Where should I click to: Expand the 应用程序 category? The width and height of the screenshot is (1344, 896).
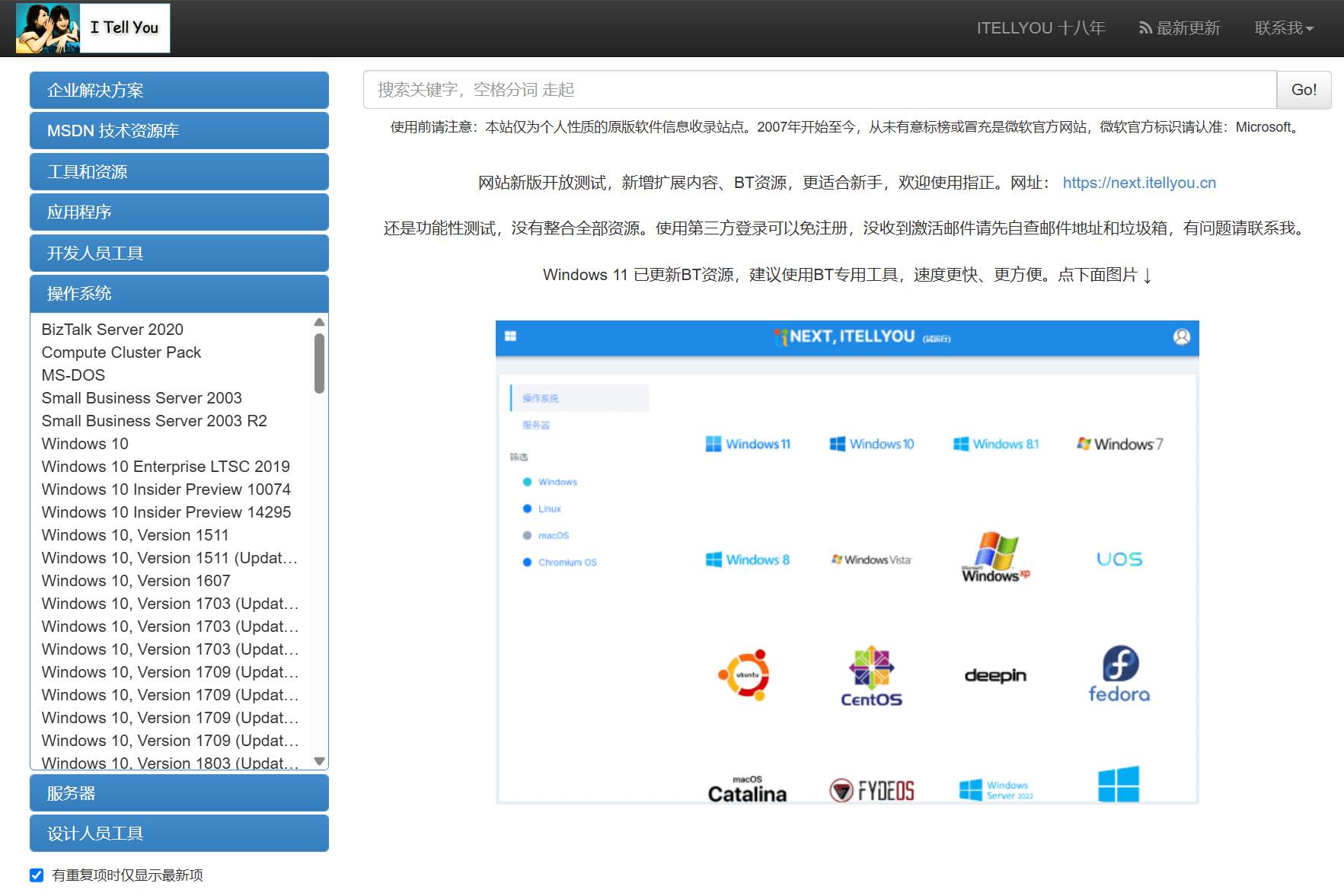[x=179, y=212]
